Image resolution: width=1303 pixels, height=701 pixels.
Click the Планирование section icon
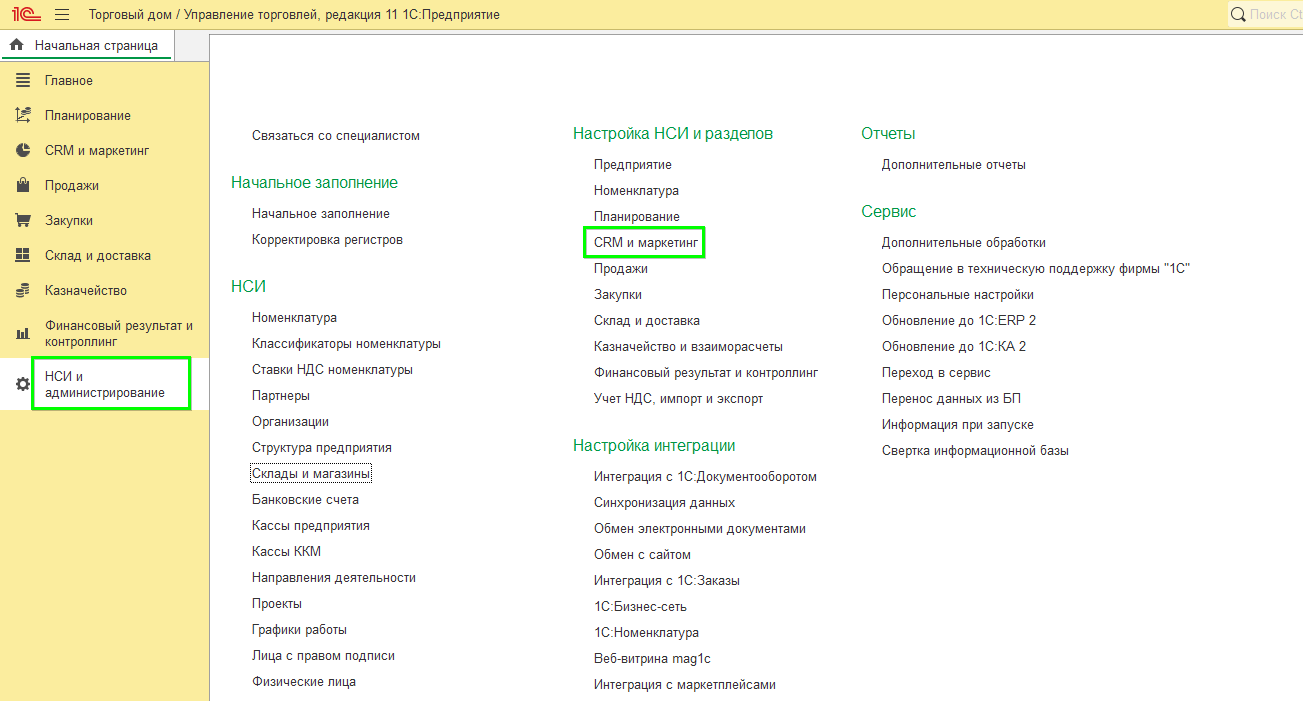[23, 115]
